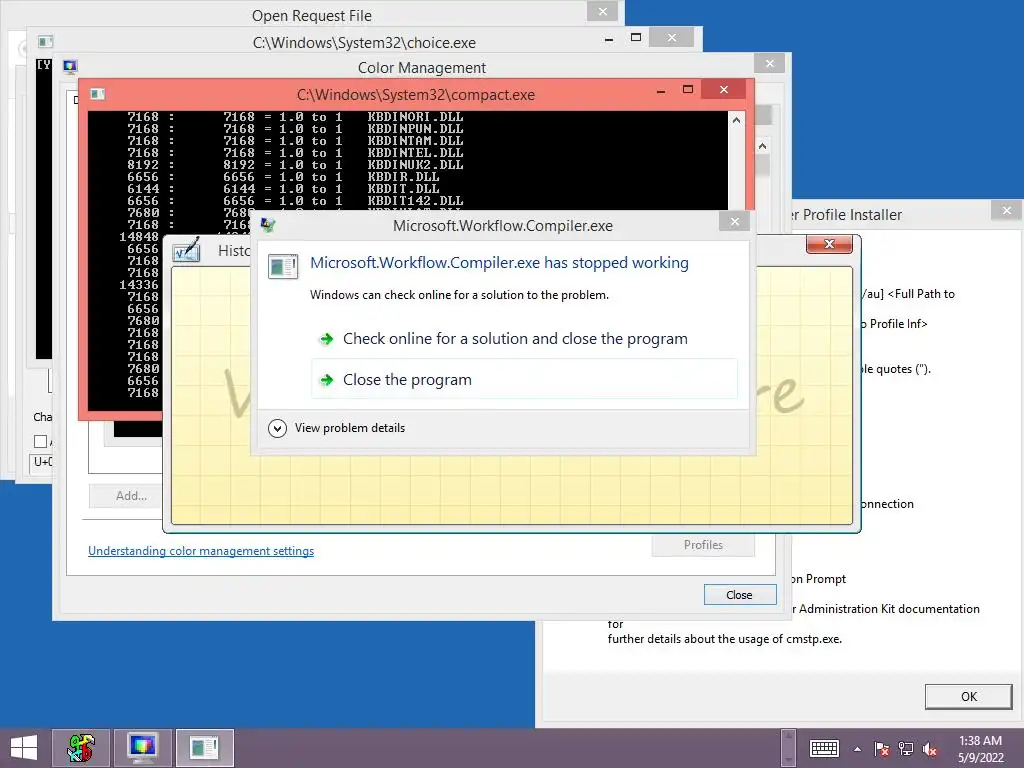This screenshot has height=768, width=1024.
Task: Open the Color Management taskbar icon
Action: pyautogui.click(x=142, y=748)
